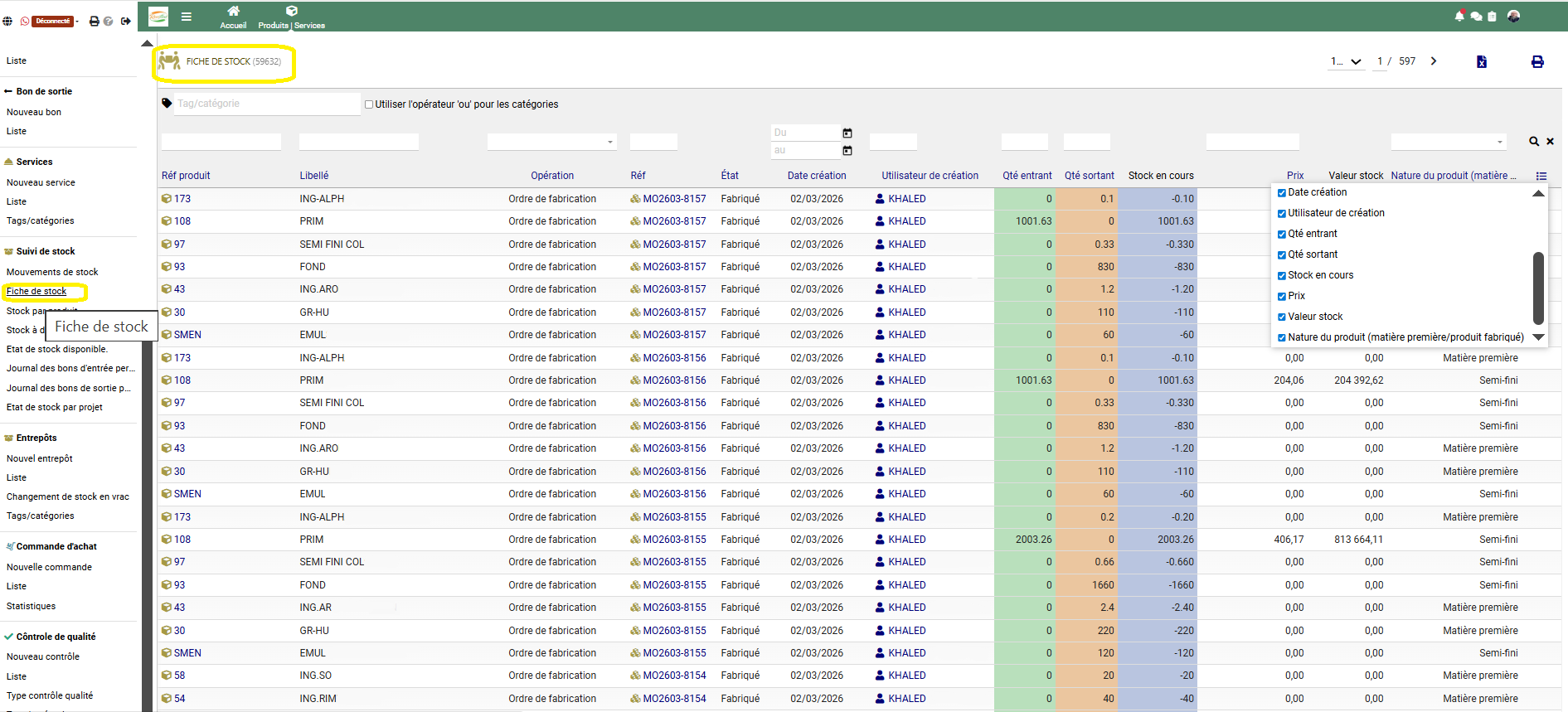Toggle the column selector list icon
The height and width of the screenshot is (712, 1568).
pyautogui.click(x=1541, y=176)
